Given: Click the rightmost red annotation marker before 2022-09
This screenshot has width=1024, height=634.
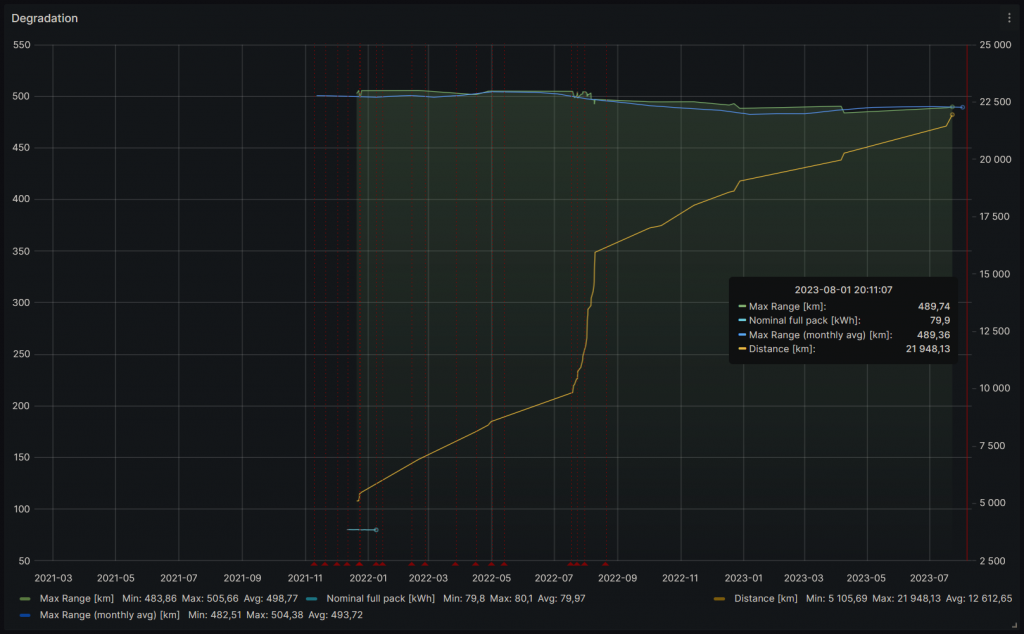Looking at the screenshot, I should coord(605,564).
